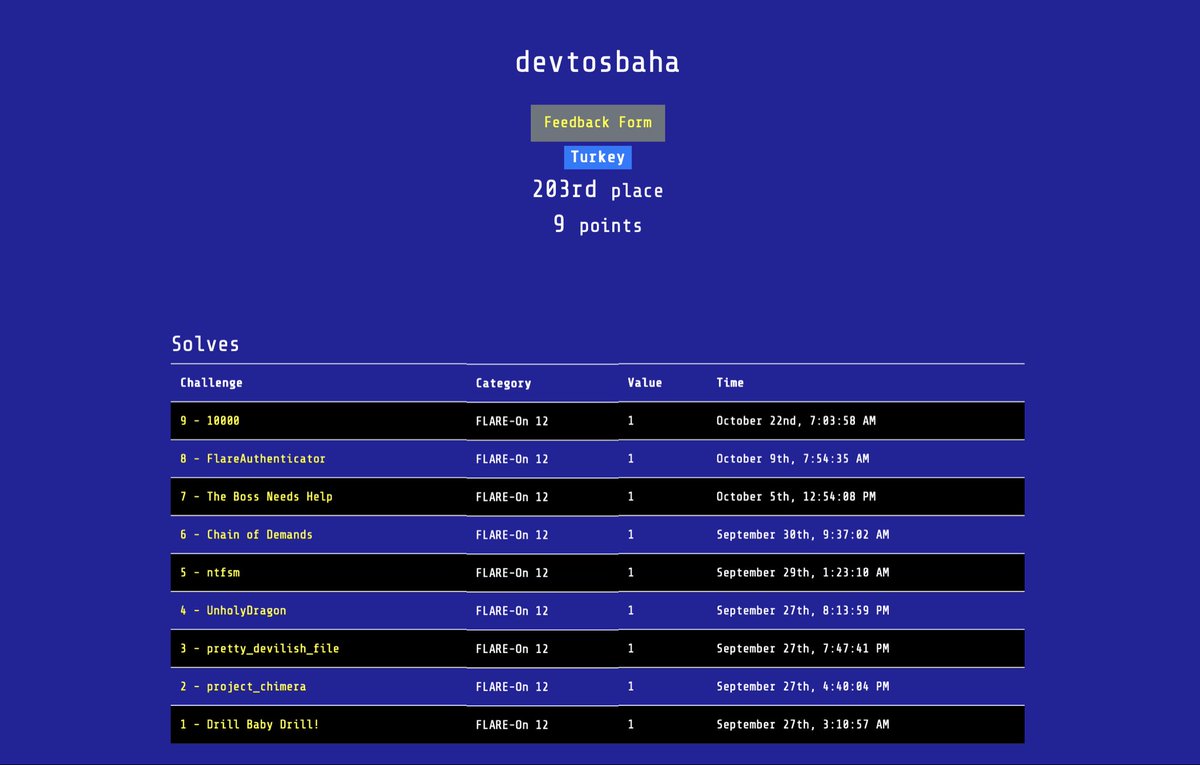Click the Value column header
Image resolution: width=1200 pixels, height=765 pixels.
(x=645, y=383)
